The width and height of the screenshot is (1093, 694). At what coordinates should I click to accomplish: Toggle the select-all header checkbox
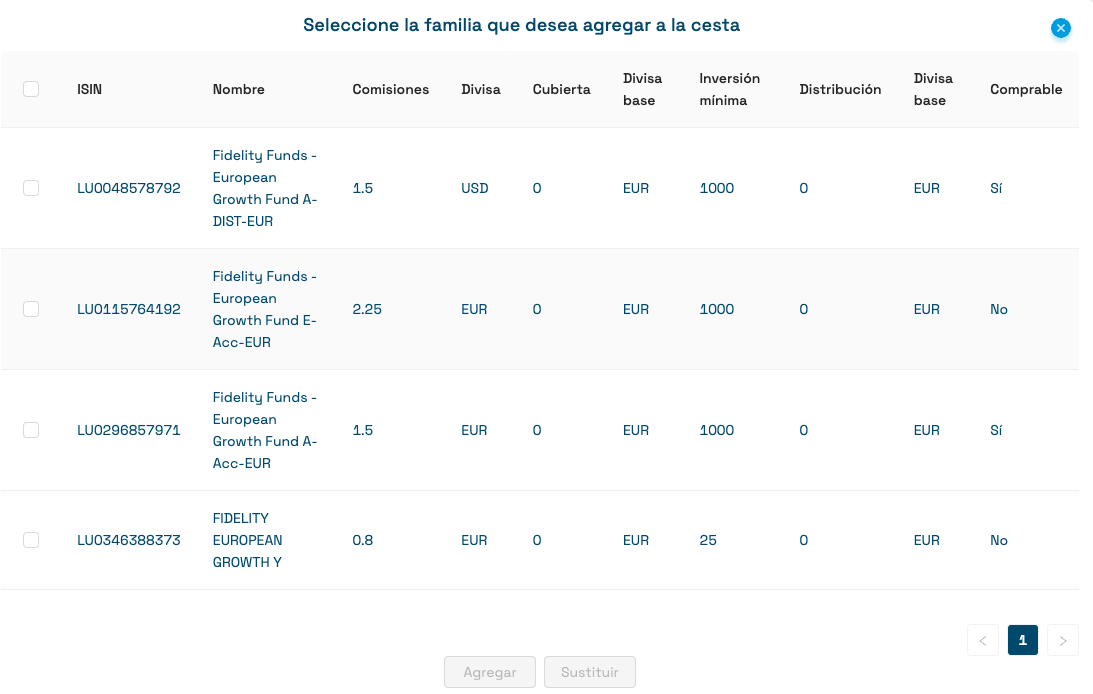(31, 89)
